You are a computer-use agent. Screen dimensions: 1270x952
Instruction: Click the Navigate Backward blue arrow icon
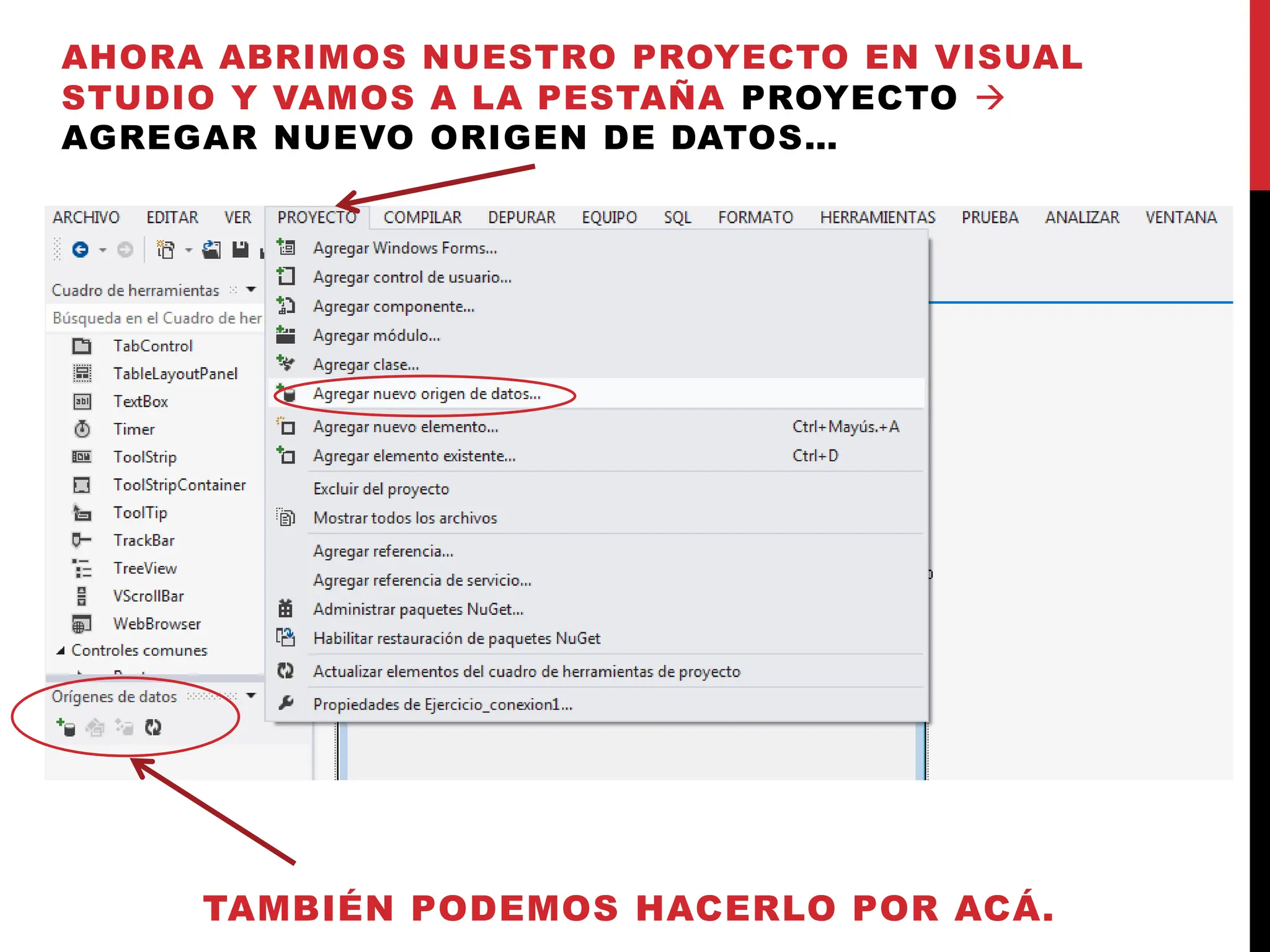coord(81,250)
